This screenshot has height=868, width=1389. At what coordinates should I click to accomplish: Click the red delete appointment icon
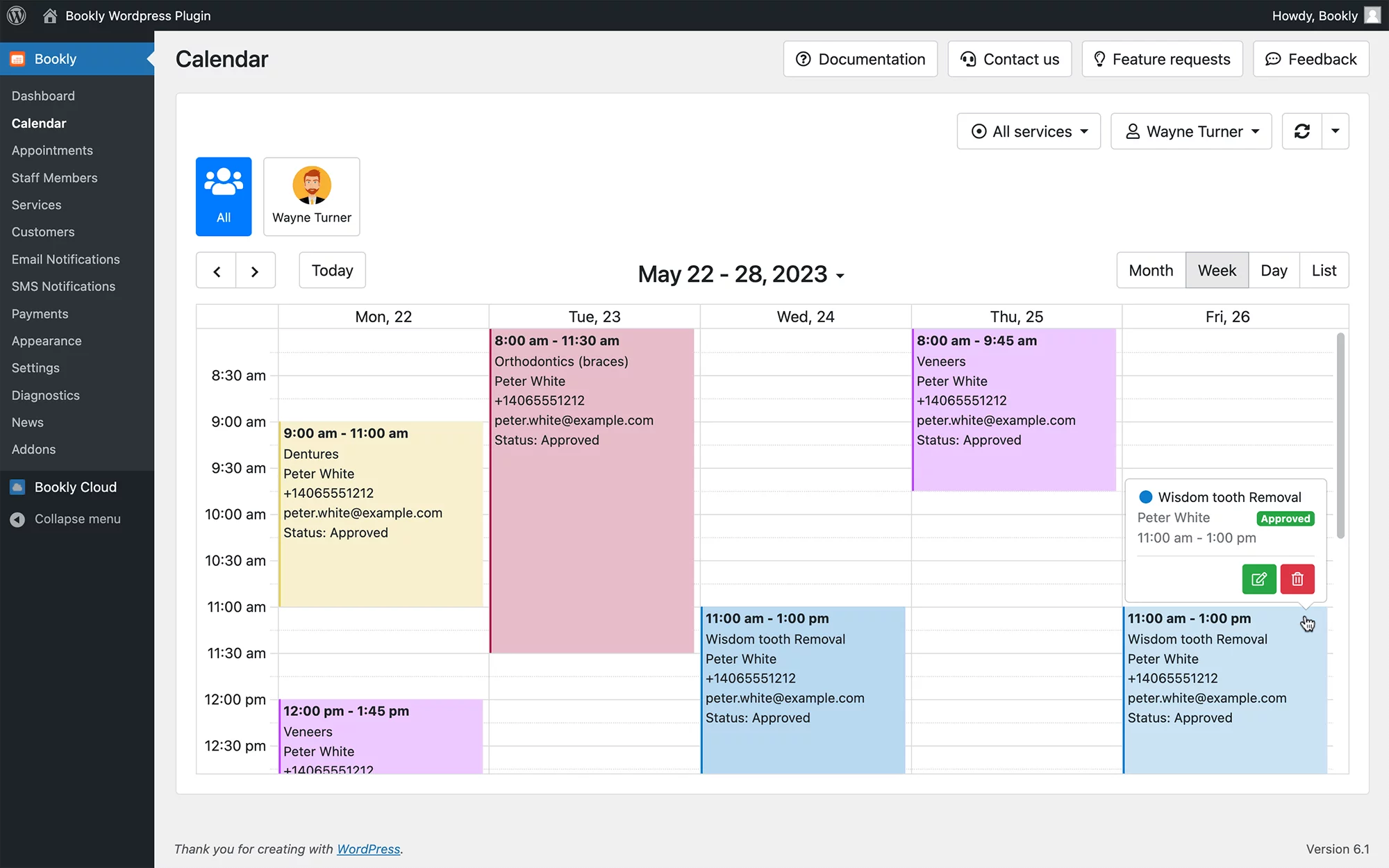[1297, 579]
